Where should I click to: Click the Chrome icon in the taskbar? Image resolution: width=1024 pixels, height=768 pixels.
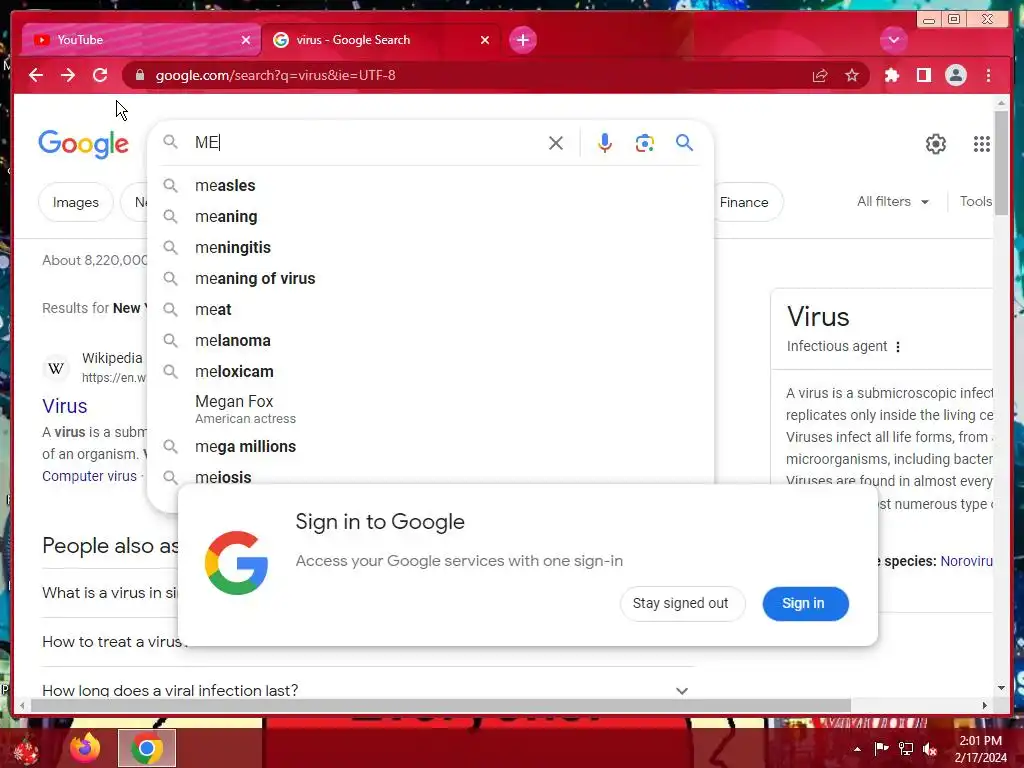tap(147, 748)
